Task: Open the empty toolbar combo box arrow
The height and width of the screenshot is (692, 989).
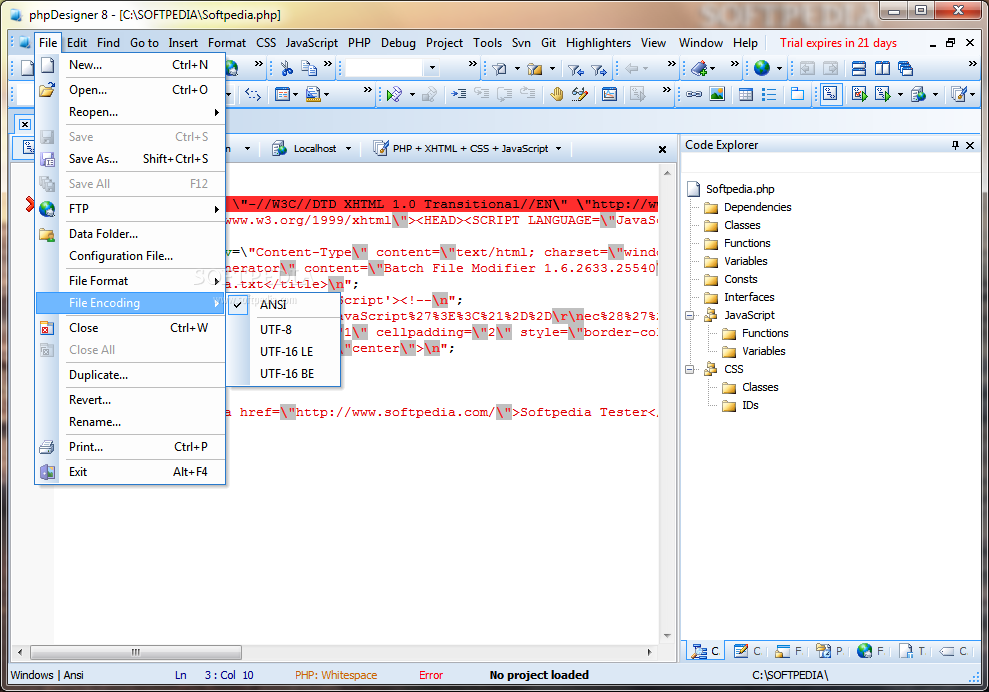Action: coord(432,68)
